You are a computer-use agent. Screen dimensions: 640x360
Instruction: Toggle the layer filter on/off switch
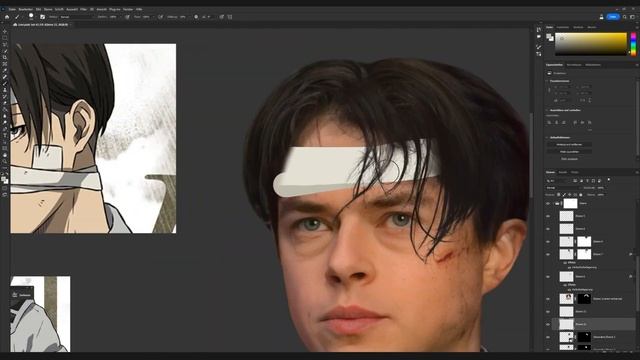coord(609,180)
